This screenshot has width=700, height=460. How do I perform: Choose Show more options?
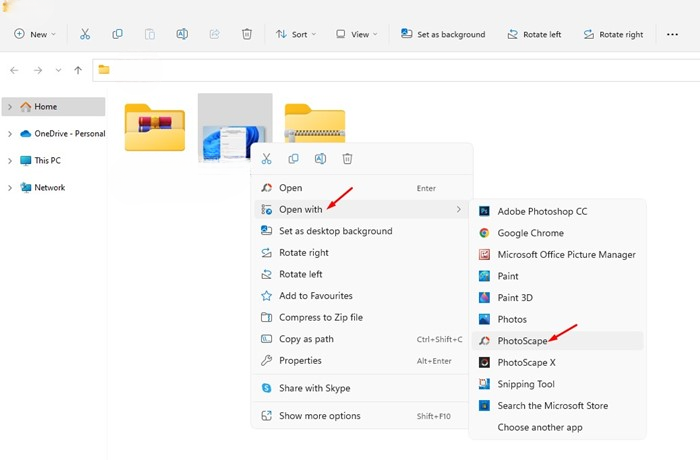pos(361,416)
